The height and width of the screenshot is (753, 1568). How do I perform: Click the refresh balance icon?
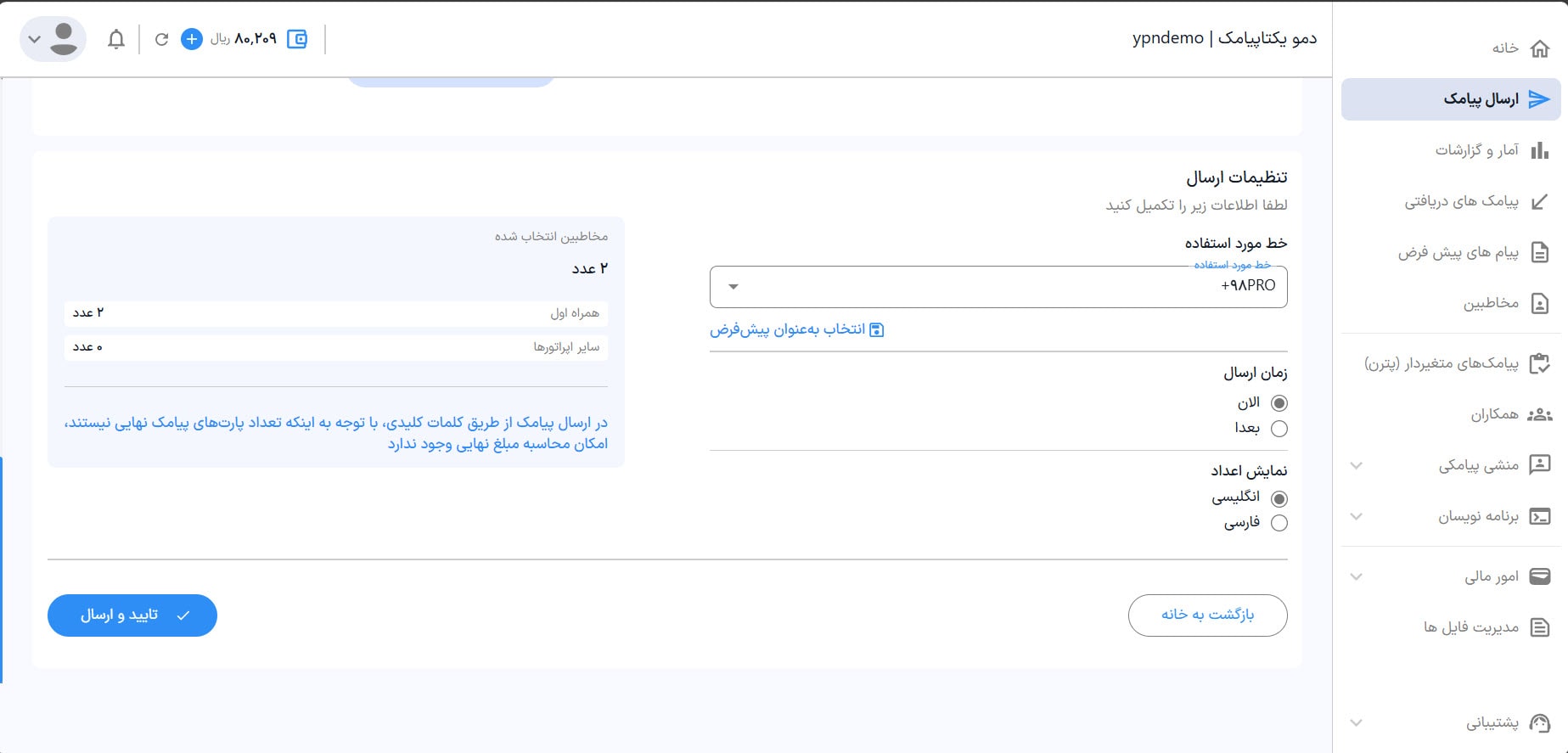(161, 39)
